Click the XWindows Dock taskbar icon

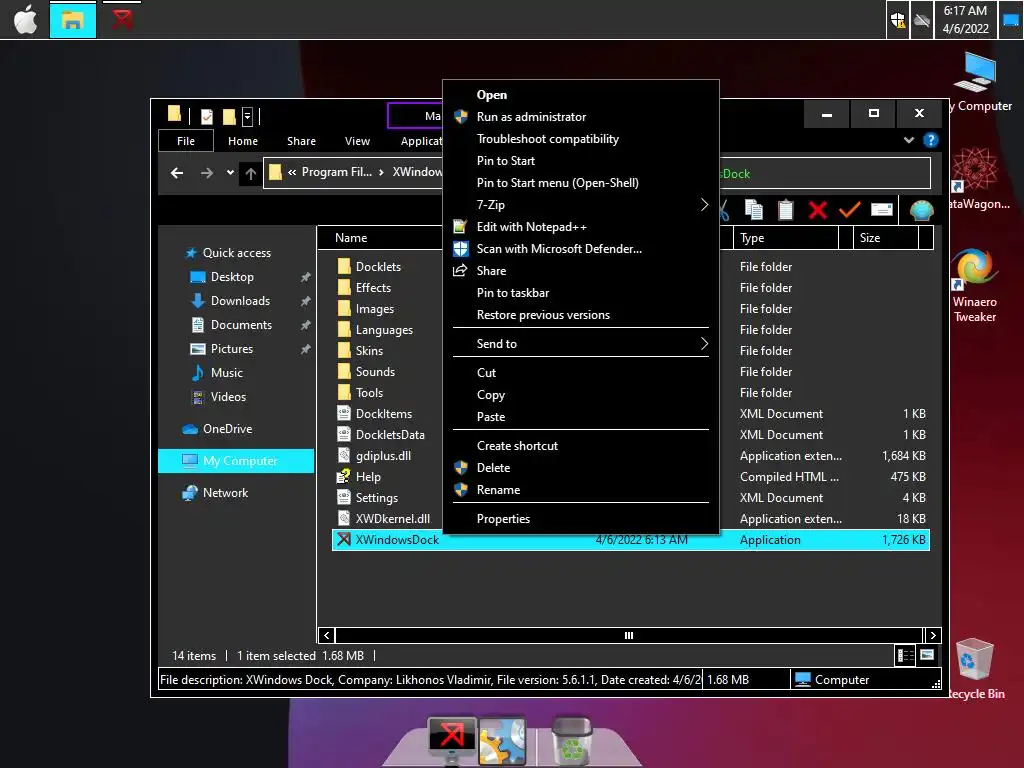click(122, 20)
